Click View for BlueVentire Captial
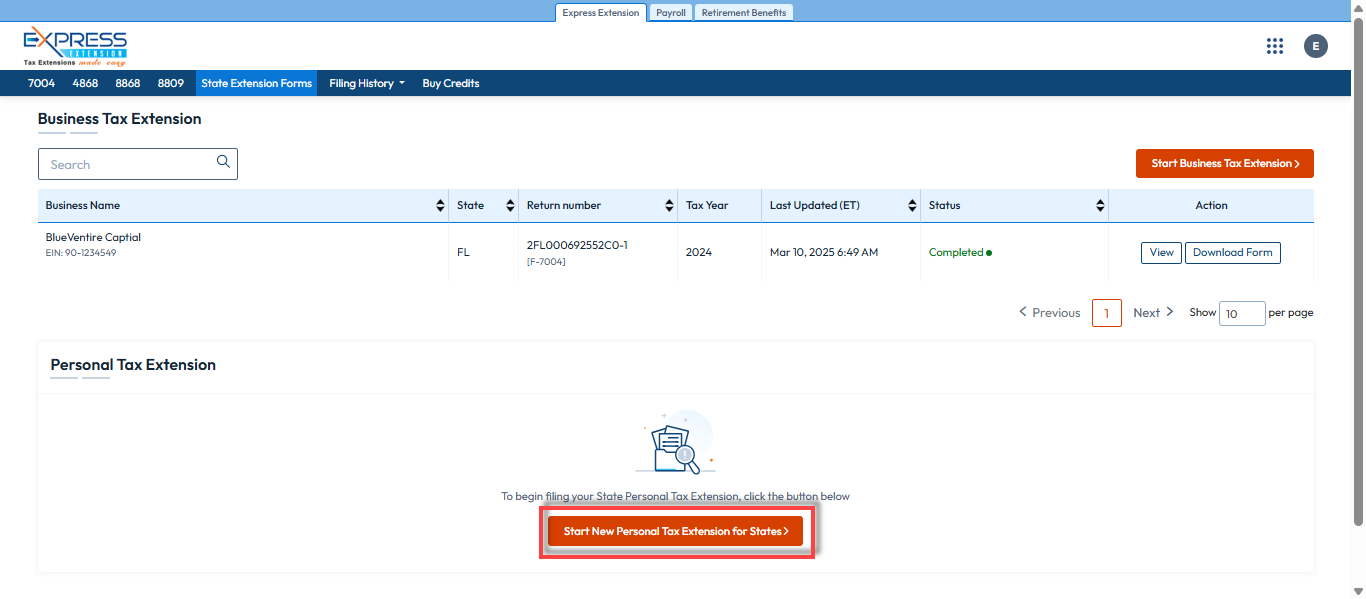1366x599 pixels. pyautogui.click(x=1161, y=252)
